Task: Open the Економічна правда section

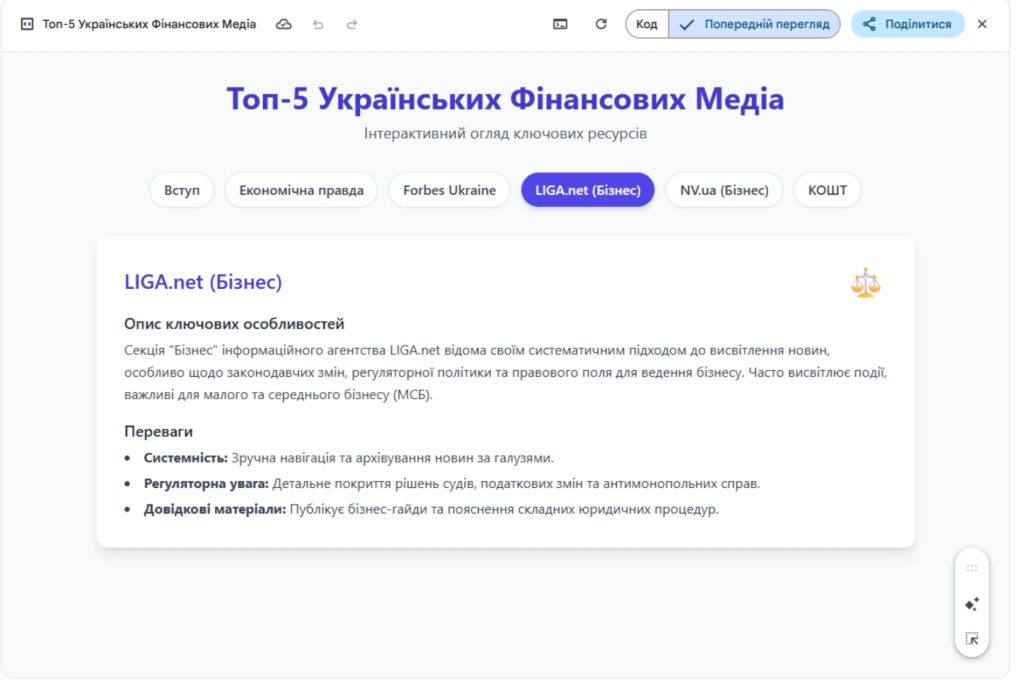Action: click(x=302, y=189)
